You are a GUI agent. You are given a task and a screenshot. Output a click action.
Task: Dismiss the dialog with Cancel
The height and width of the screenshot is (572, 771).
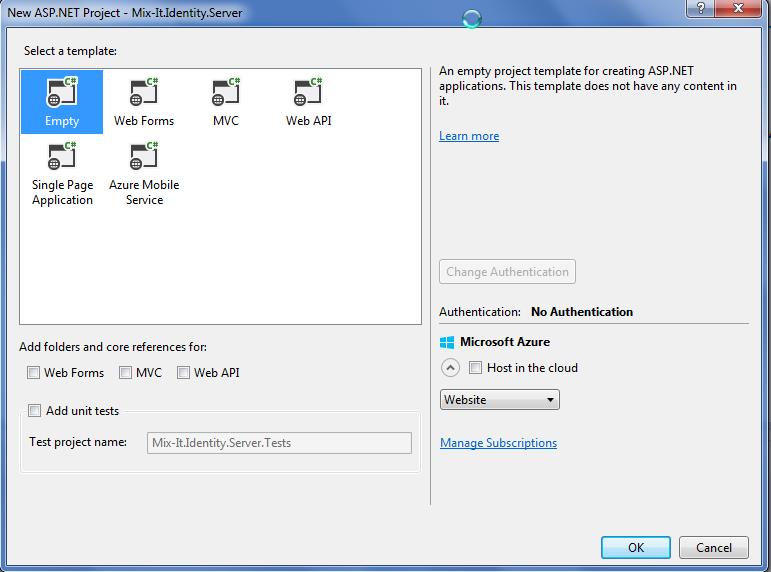pos(713,547)
